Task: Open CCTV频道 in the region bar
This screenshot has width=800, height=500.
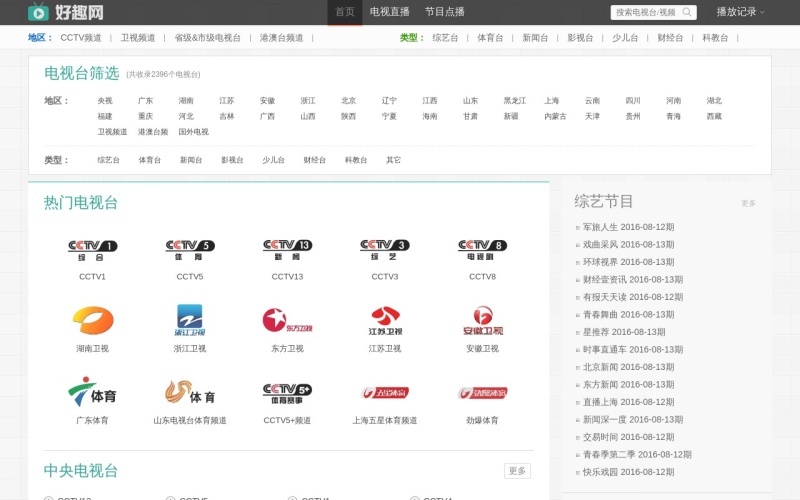Action: [x=81, y=38]
